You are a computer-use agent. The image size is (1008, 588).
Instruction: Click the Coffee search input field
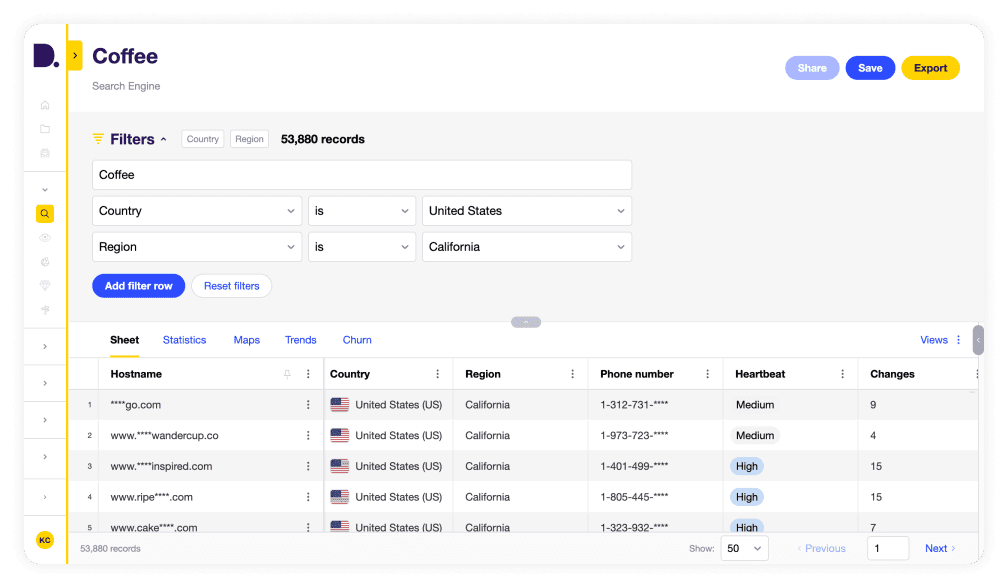[361, 175]
